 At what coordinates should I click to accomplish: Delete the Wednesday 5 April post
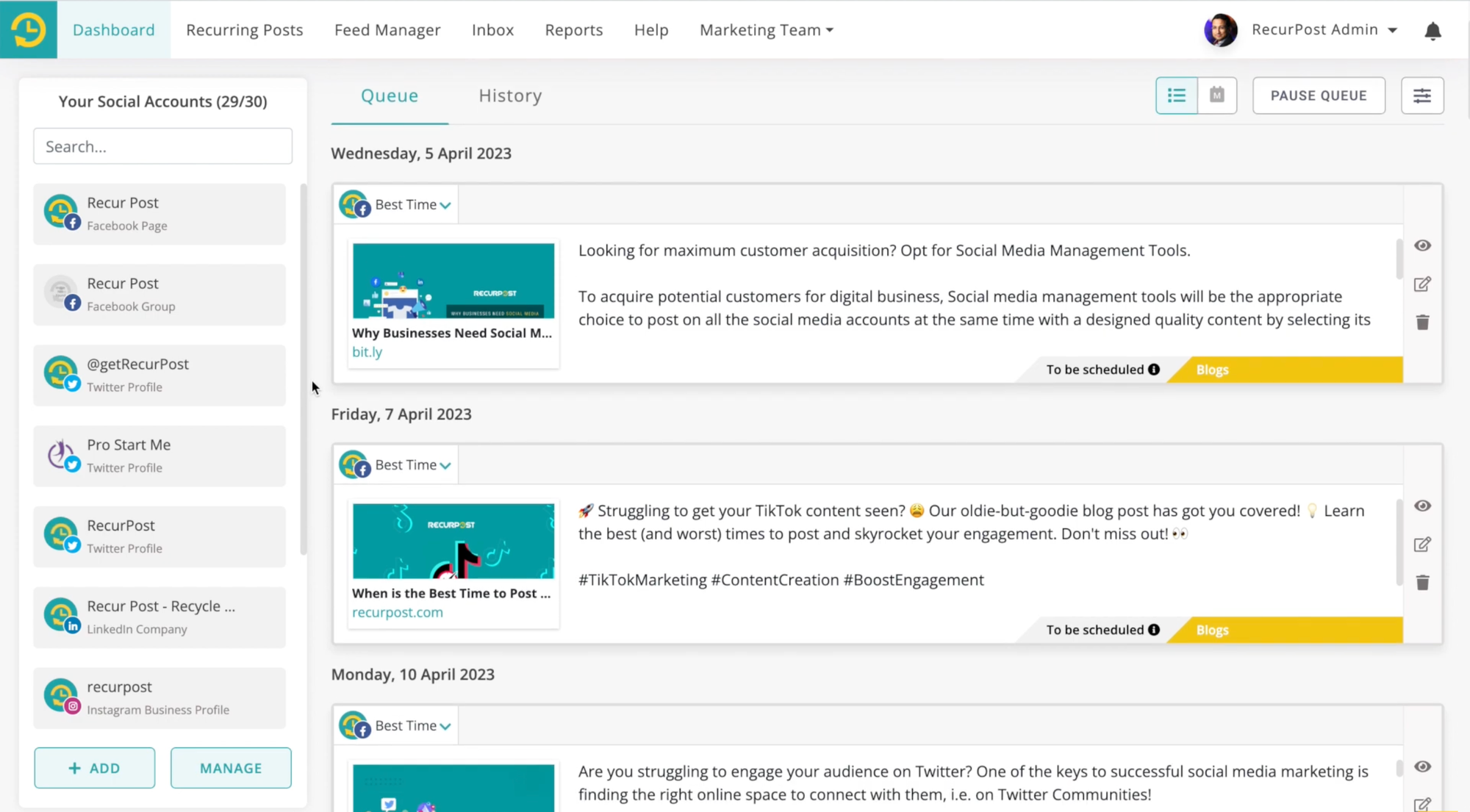1422,323
